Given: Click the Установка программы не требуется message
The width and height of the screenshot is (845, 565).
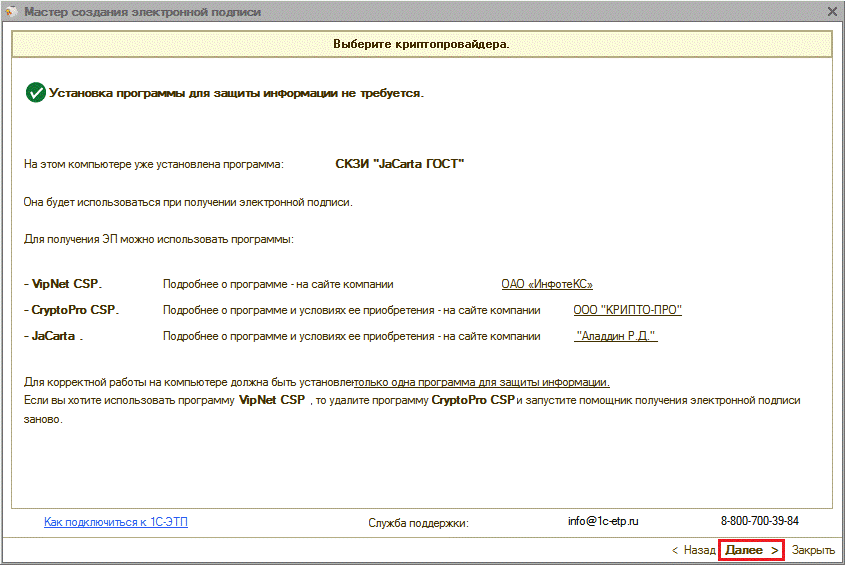Looking at the screenshot, I should click(x=237, y=93).
